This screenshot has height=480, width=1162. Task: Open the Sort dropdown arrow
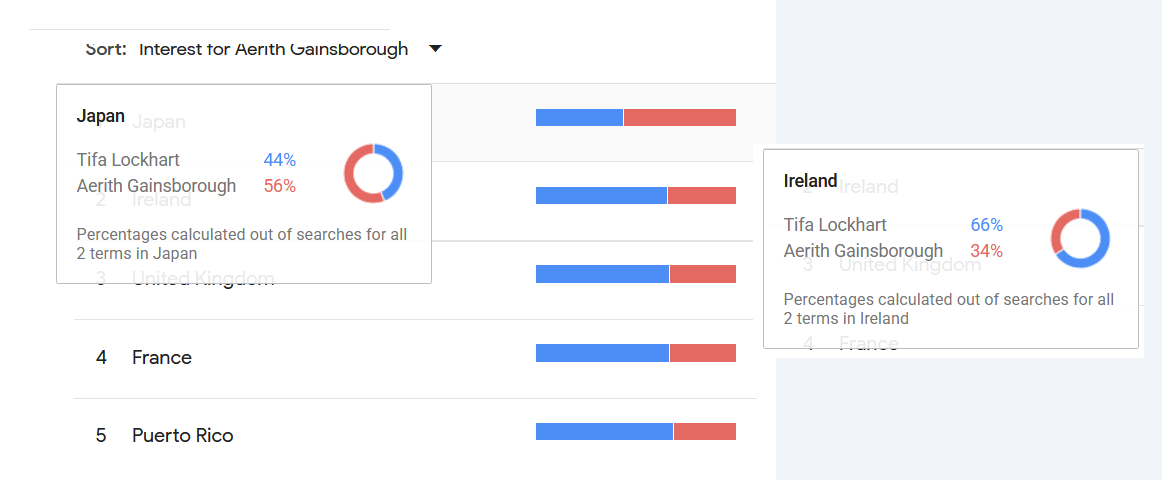436,49
